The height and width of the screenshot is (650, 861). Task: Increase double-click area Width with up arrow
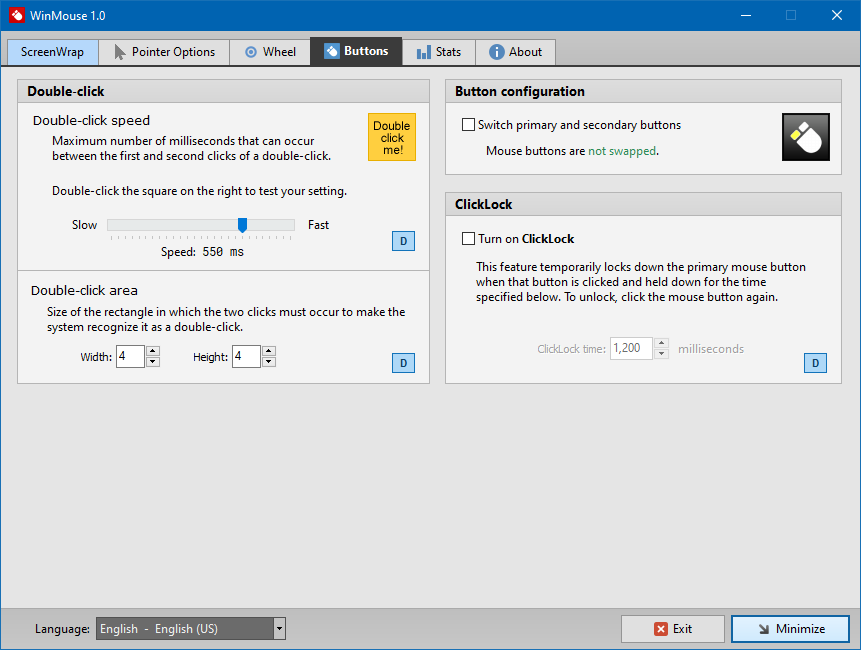coord(153,351)
